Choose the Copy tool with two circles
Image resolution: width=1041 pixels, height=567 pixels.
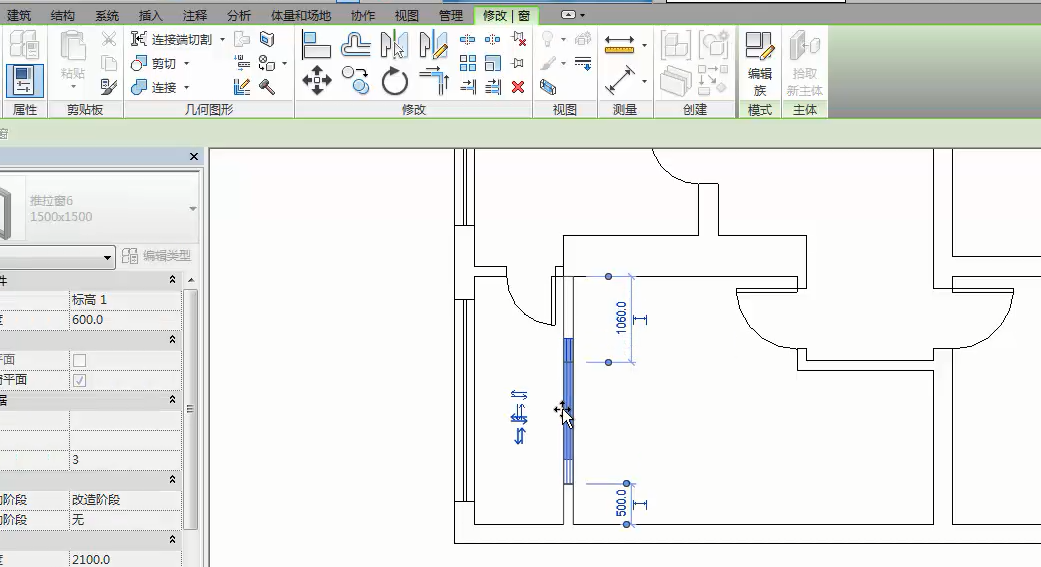click(355, 80)
